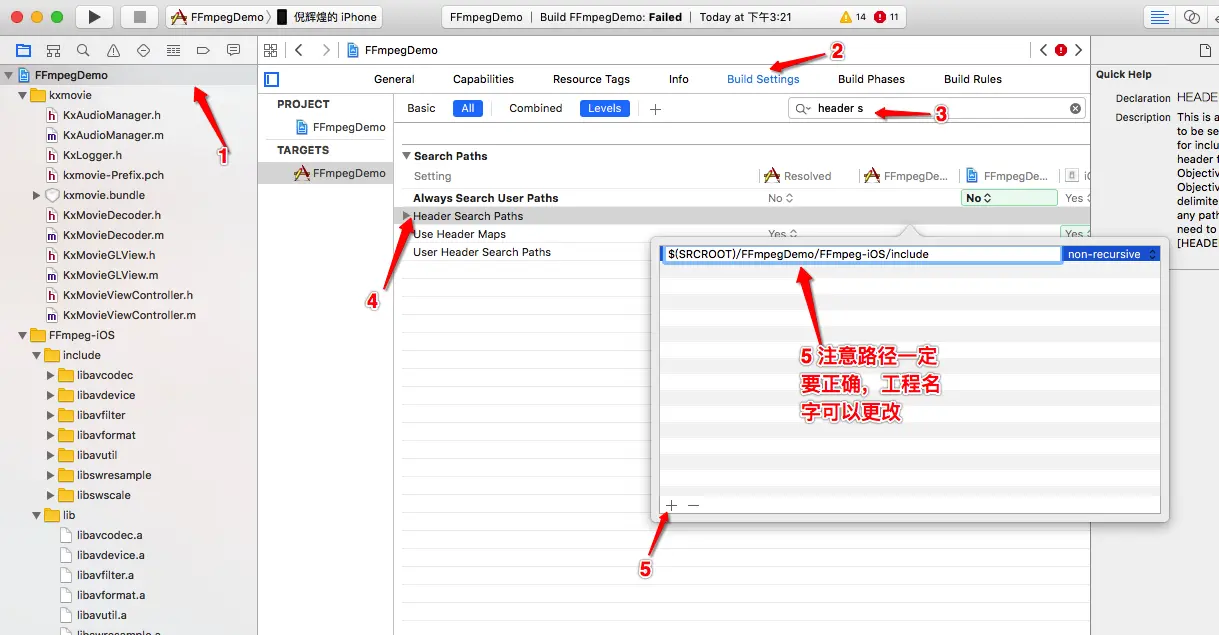Collapse the kxmovie group
Viewport: 1219px width, 635px height.
point(22,95)
